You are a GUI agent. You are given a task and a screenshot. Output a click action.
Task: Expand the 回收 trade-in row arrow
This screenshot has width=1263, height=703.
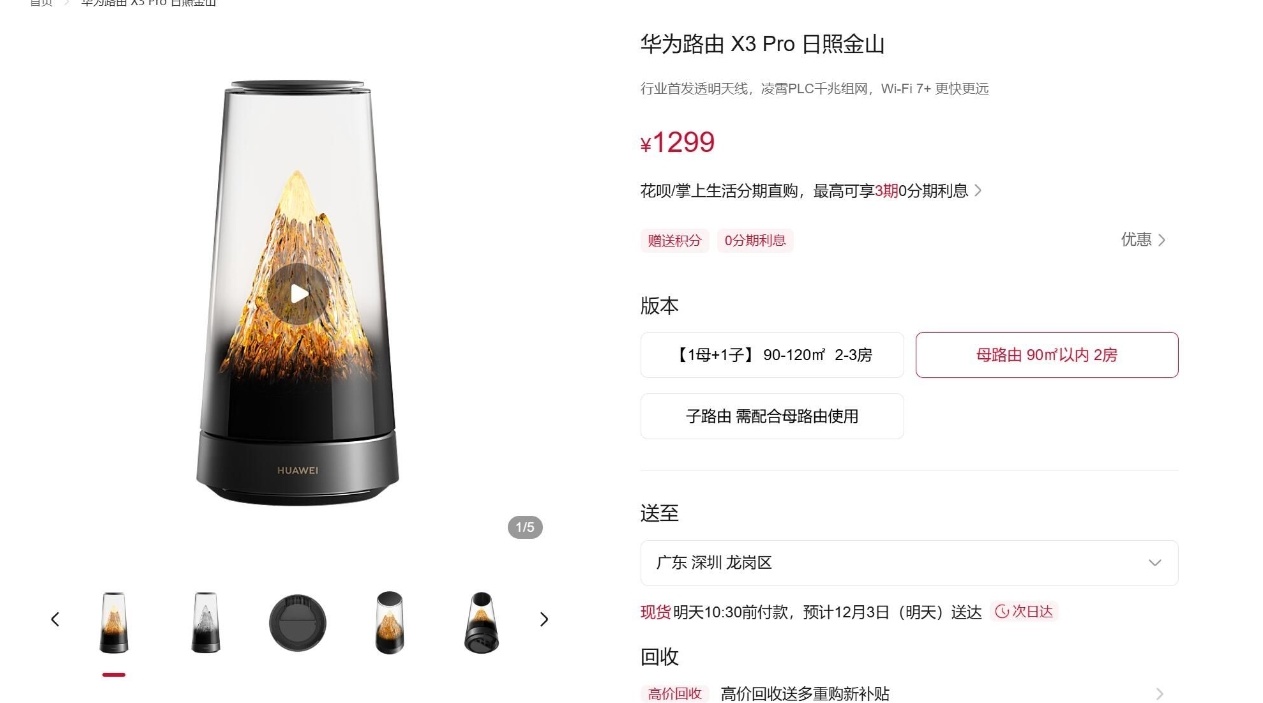point(1160,694)
